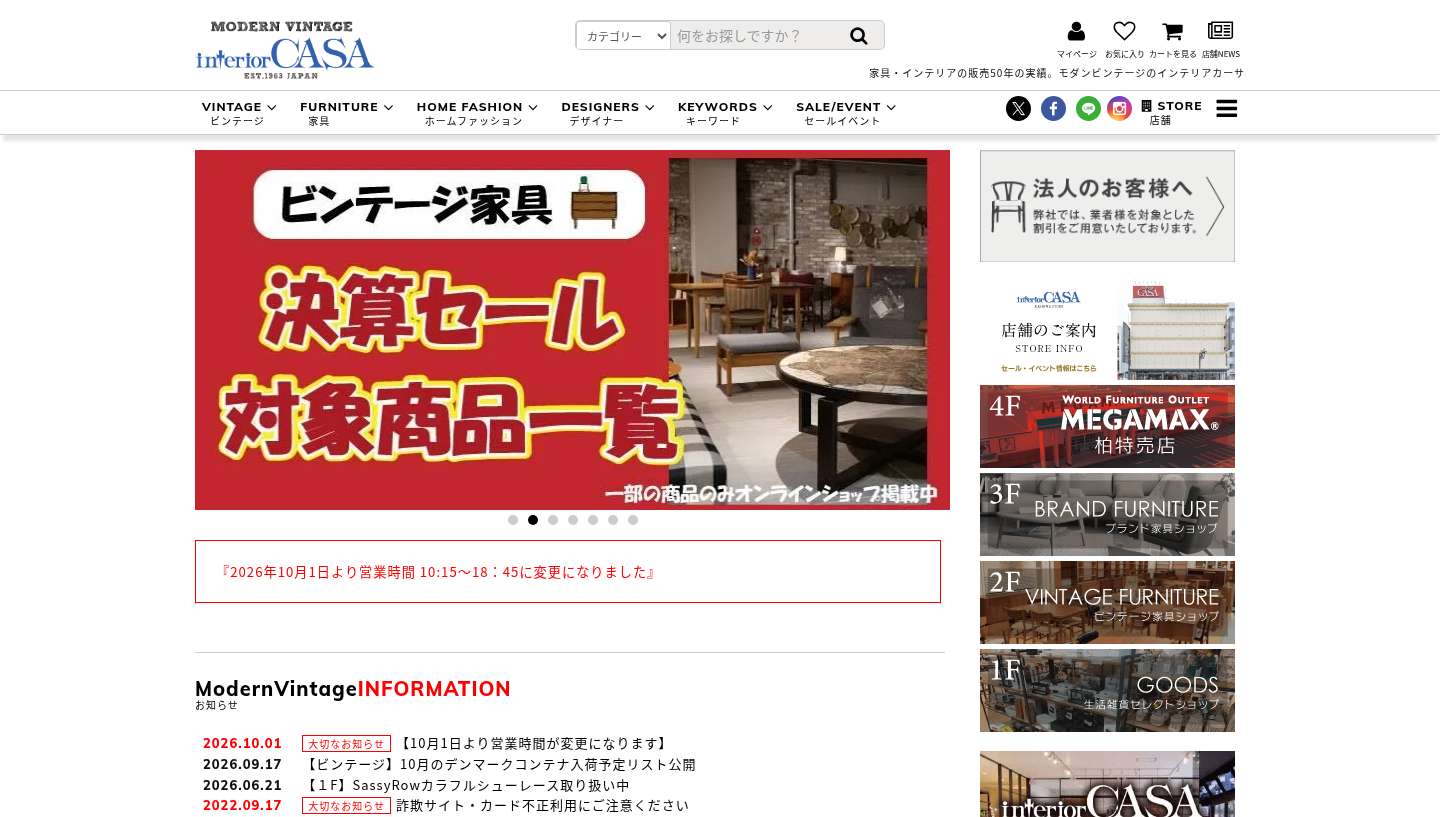Select second carousel slide dot

coord(533,520)
